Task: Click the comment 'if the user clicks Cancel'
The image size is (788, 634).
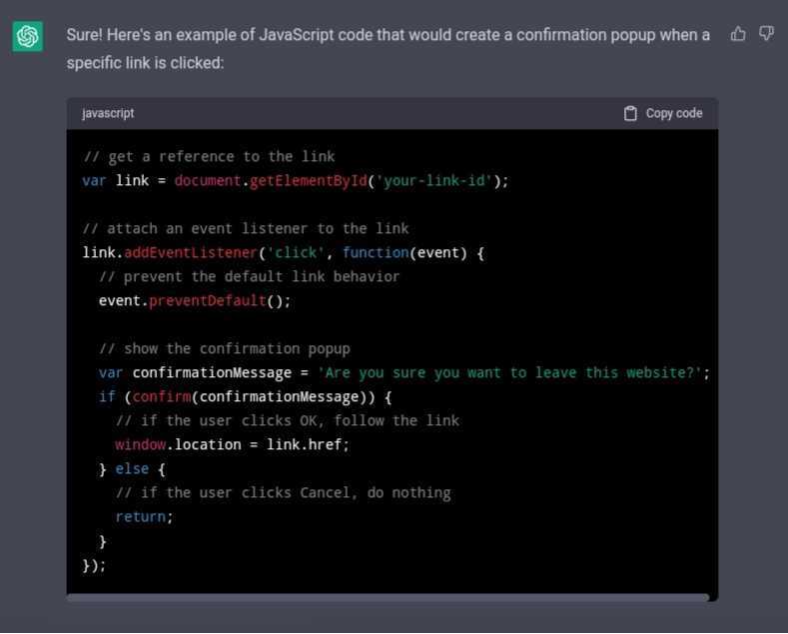Action: (283, 493)
